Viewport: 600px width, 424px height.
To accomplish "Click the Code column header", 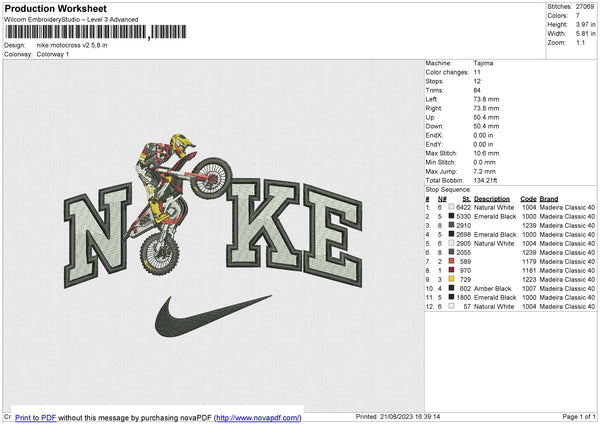I will click(x=528, y=199).
